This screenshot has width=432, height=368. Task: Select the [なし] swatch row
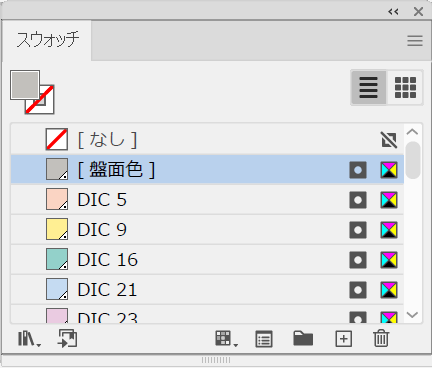(x=207, y=139)
